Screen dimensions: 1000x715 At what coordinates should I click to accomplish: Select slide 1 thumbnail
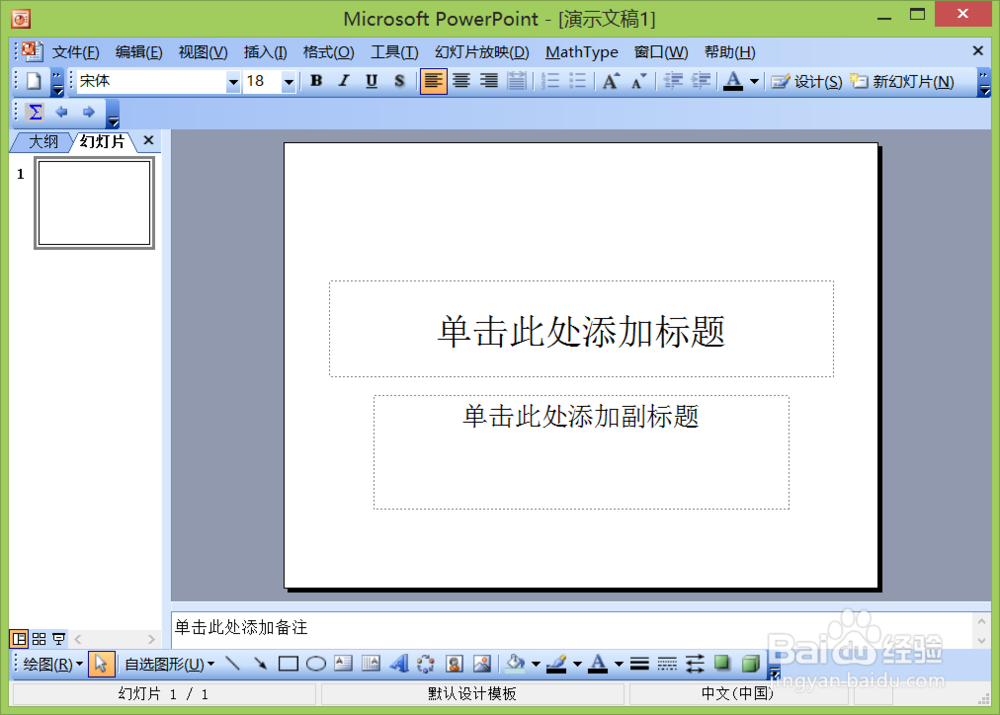click(94, 203)
